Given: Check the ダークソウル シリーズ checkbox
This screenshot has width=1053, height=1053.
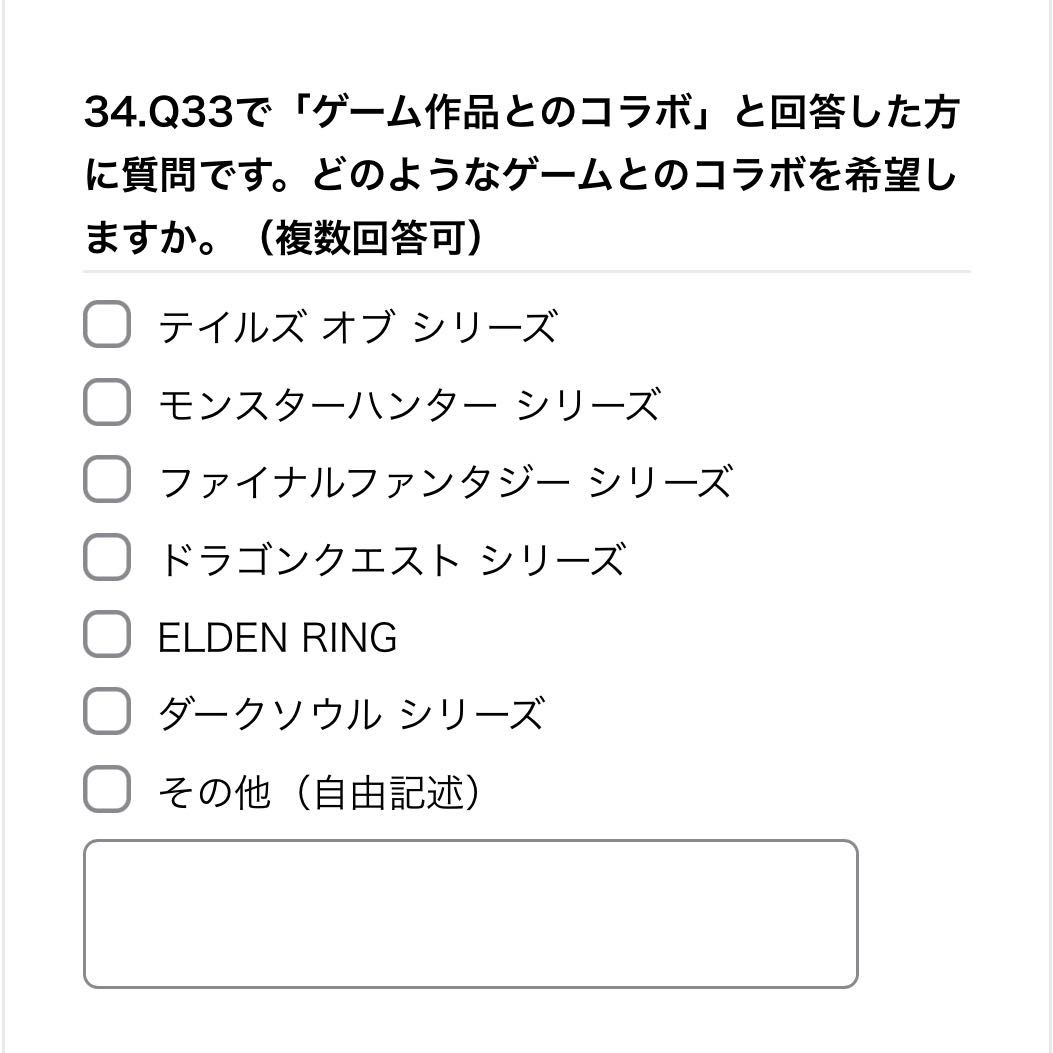Looking at the screenshot, I should click(x=107, y=713).
